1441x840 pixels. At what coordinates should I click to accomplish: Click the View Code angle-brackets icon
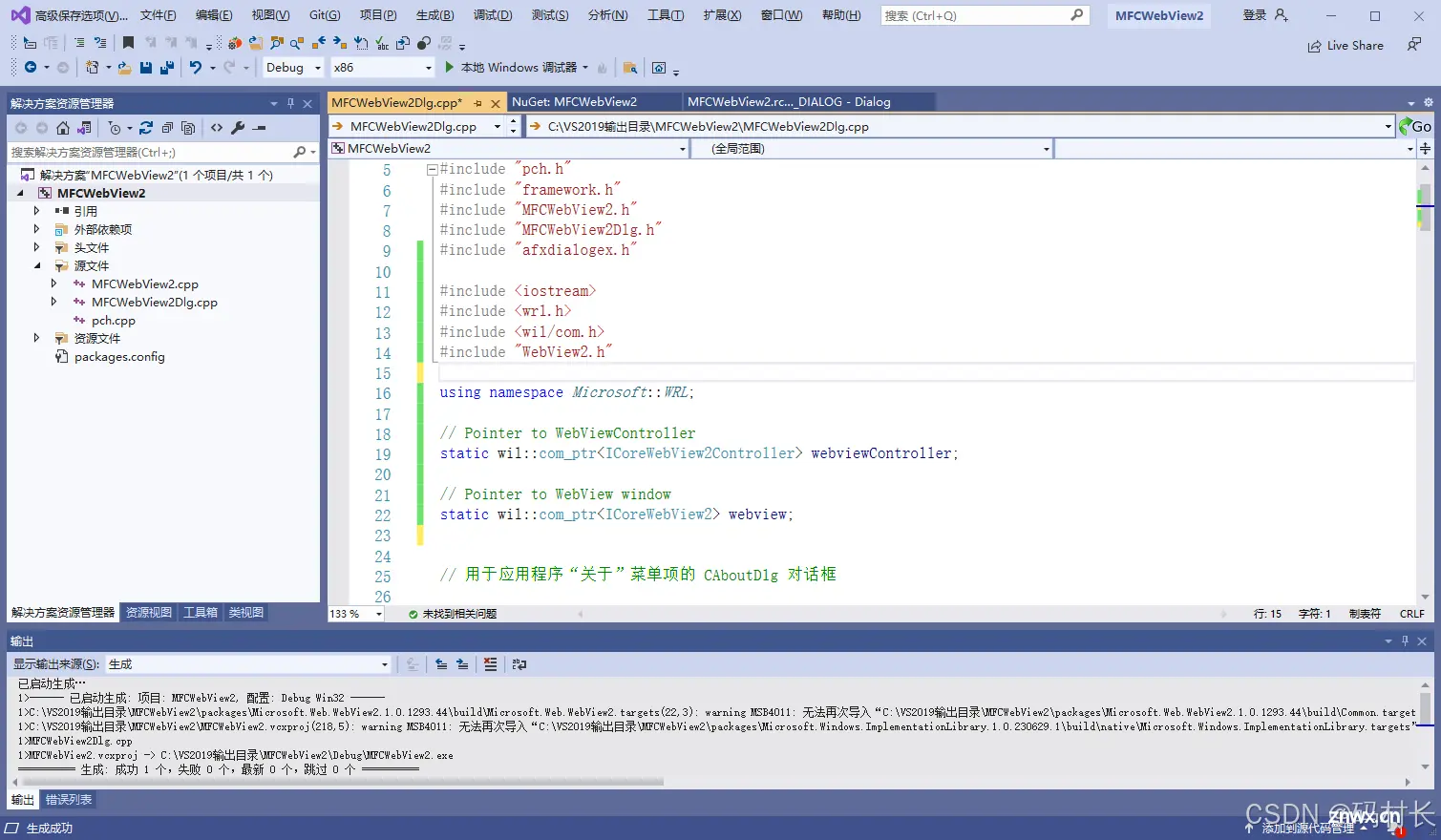(x=217, y=128)
